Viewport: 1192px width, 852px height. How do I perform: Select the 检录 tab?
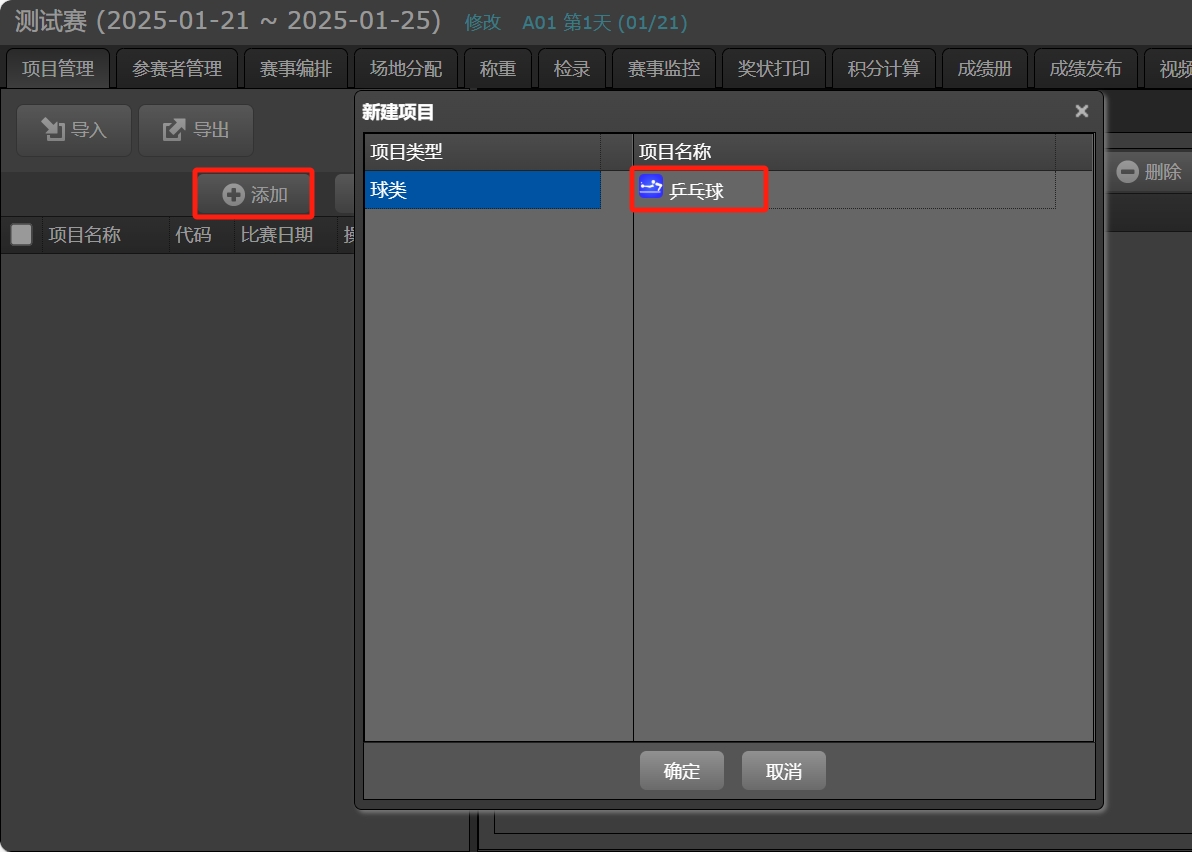[x=571, y=68]
